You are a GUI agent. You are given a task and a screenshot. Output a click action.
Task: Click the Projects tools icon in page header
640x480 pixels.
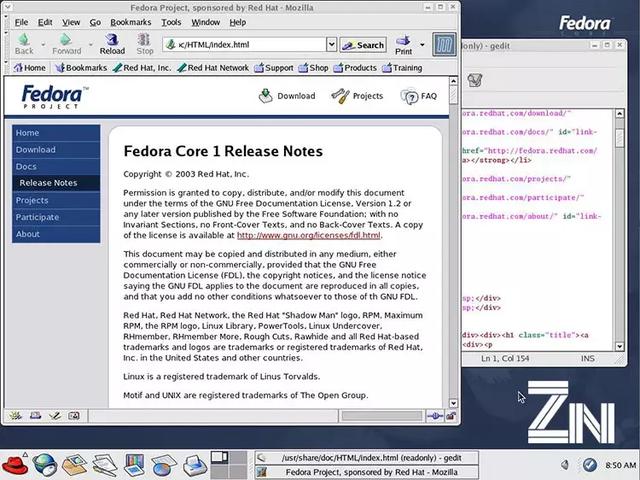point(340,96)
